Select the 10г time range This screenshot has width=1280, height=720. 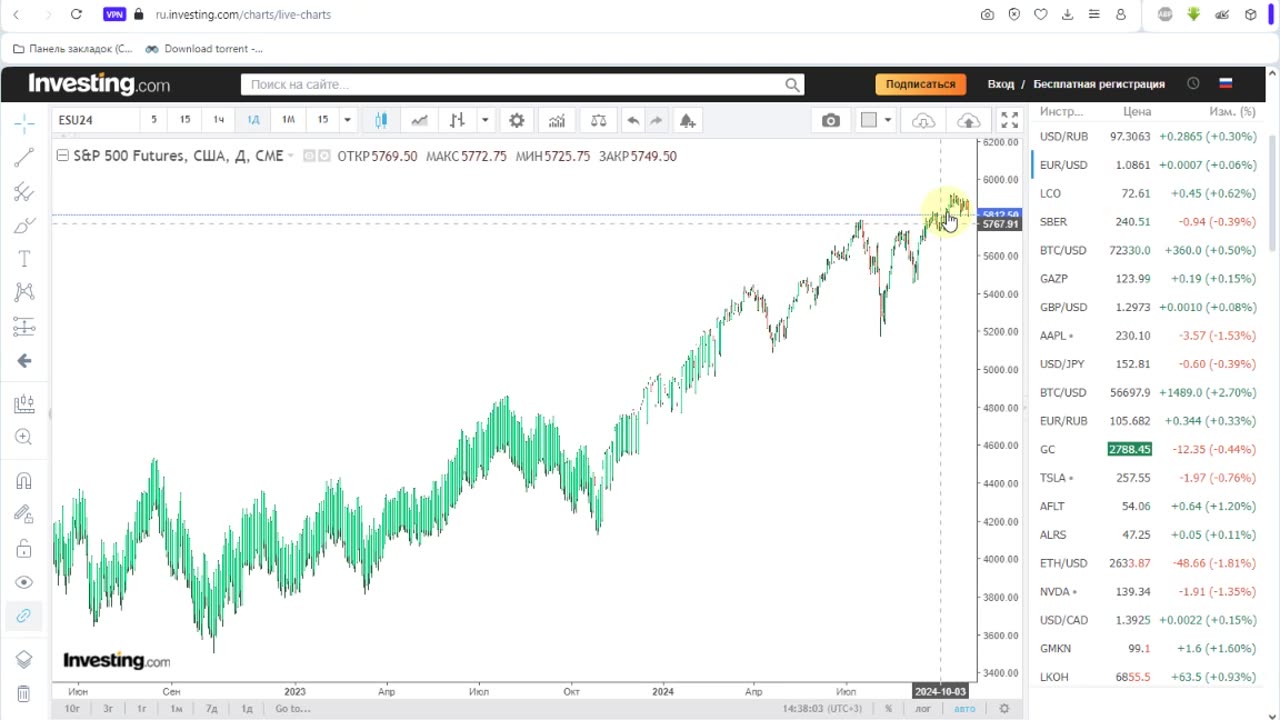72,709
